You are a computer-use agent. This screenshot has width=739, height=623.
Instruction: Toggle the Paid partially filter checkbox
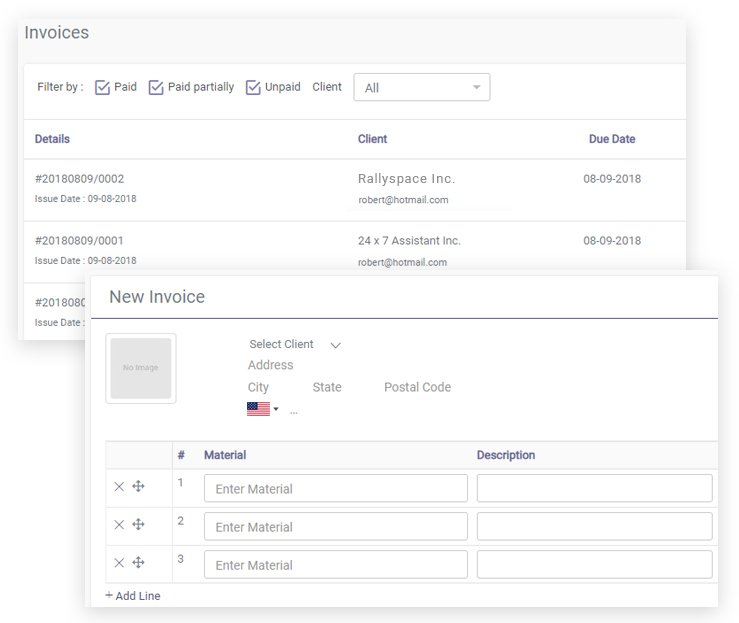click(x=156, y=88)
